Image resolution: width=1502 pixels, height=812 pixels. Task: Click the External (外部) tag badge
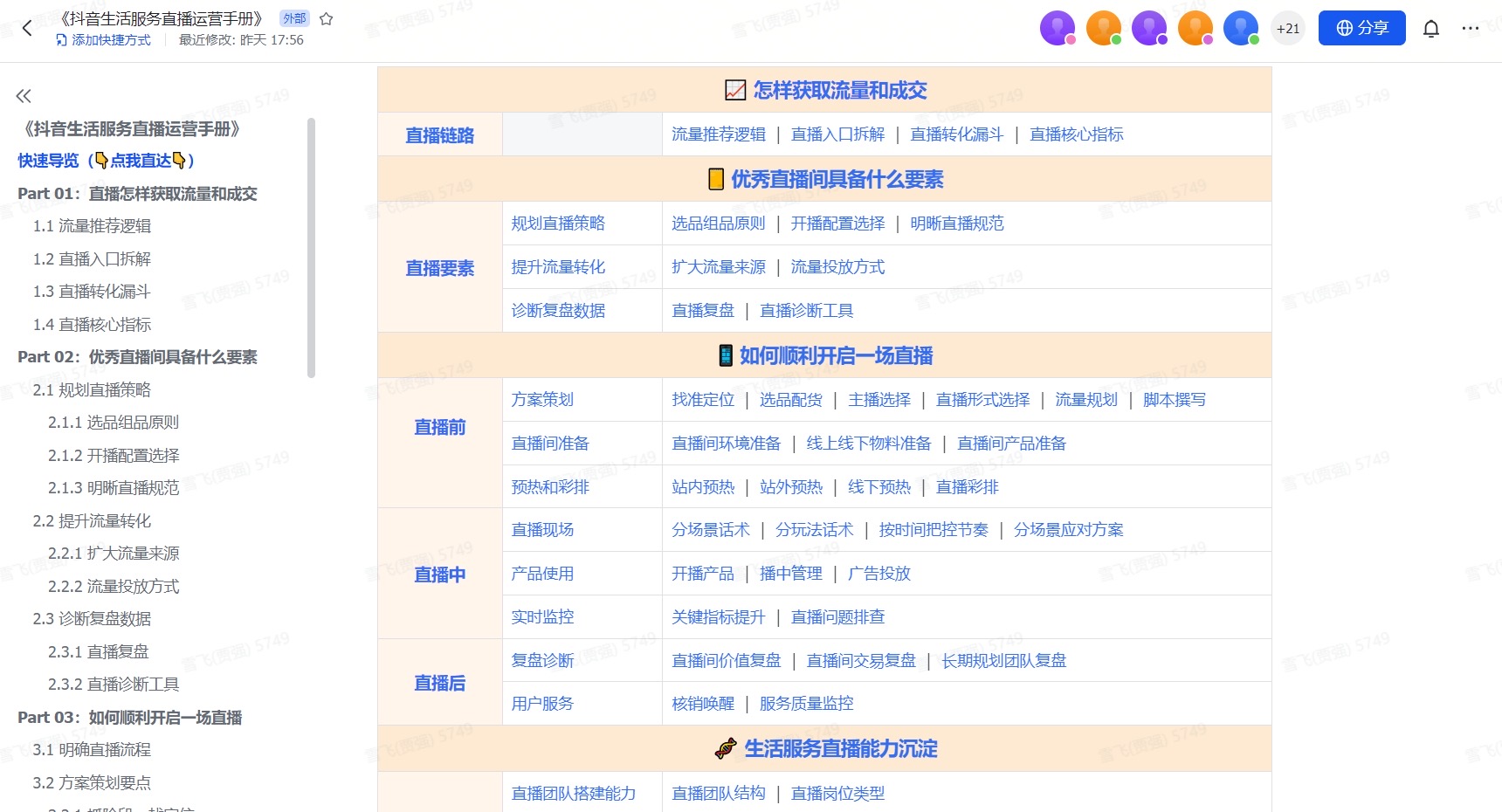pos(294,18)
